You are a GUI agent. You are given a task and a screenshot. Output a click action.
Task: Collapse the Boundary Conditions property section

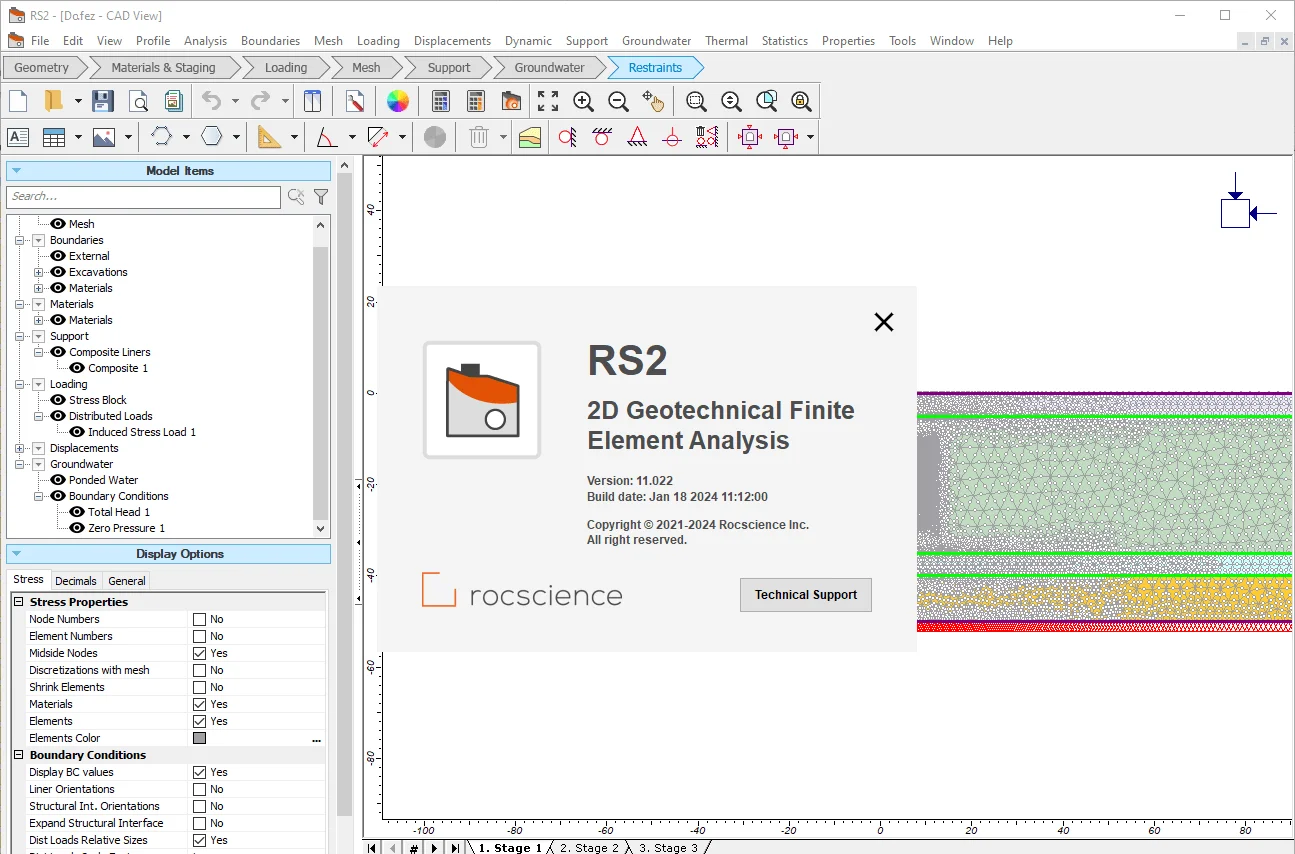[18, 755]
